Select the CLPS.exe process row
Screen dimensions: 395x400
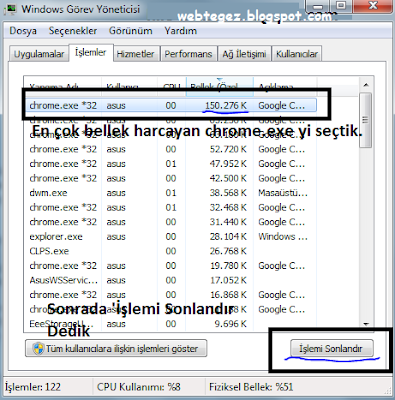171,251
